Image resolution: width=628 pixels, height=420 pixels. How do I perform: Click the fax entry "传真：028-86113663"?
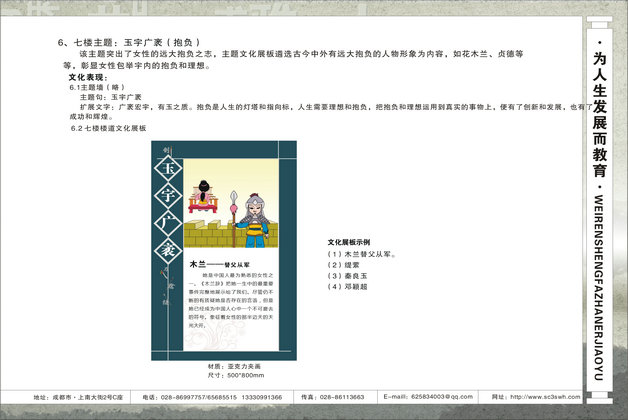[x=332, y=397]
